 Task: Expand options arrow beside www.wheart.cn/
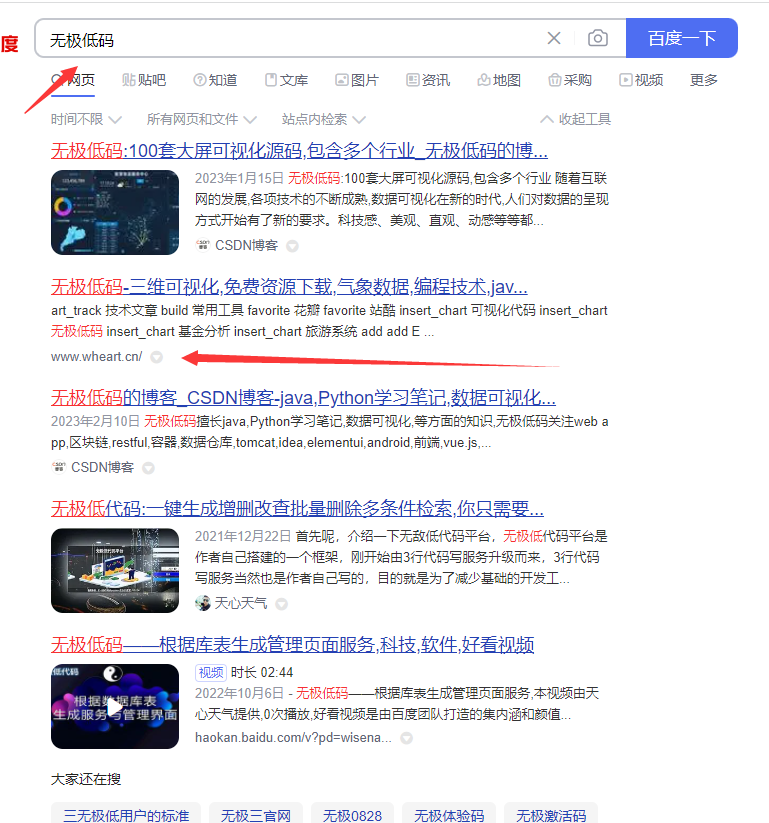156,357
